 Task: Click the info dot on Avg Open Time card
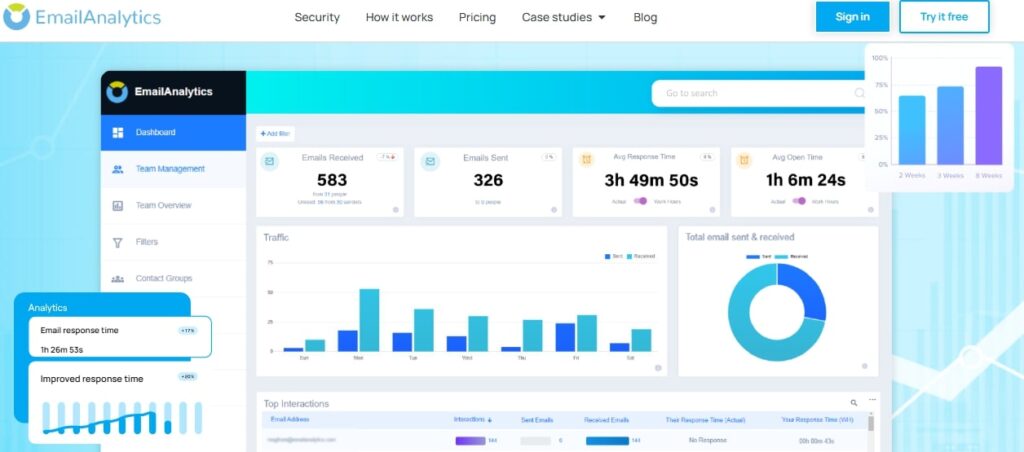871,210
